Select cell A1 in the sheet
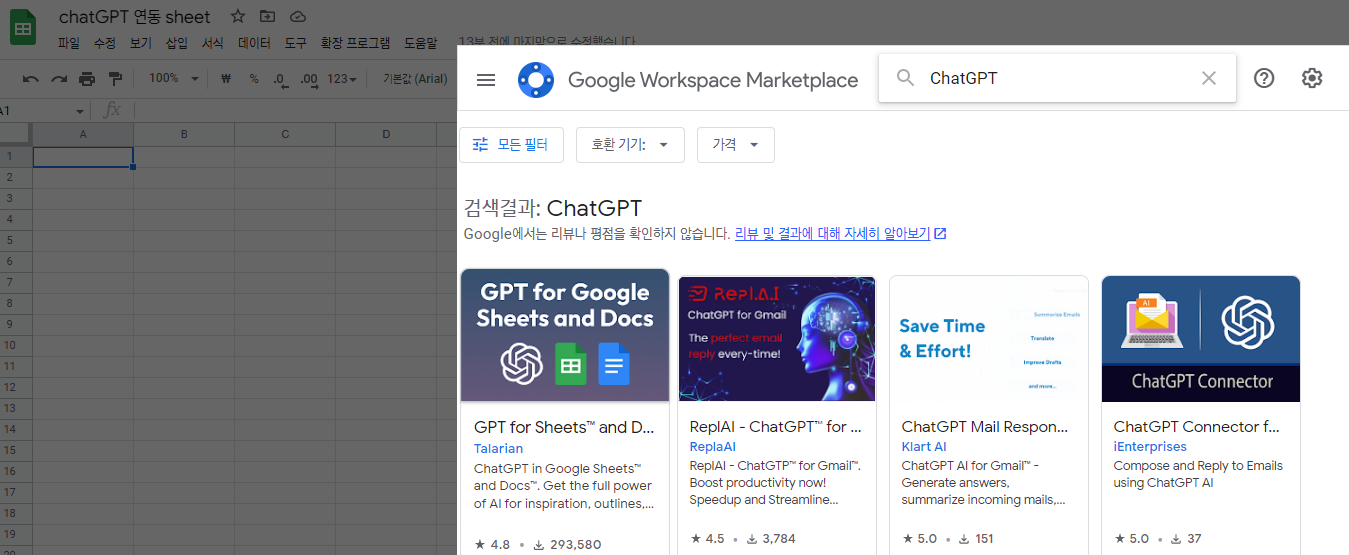Viewport: 1349px width, 555px height. 83,157
